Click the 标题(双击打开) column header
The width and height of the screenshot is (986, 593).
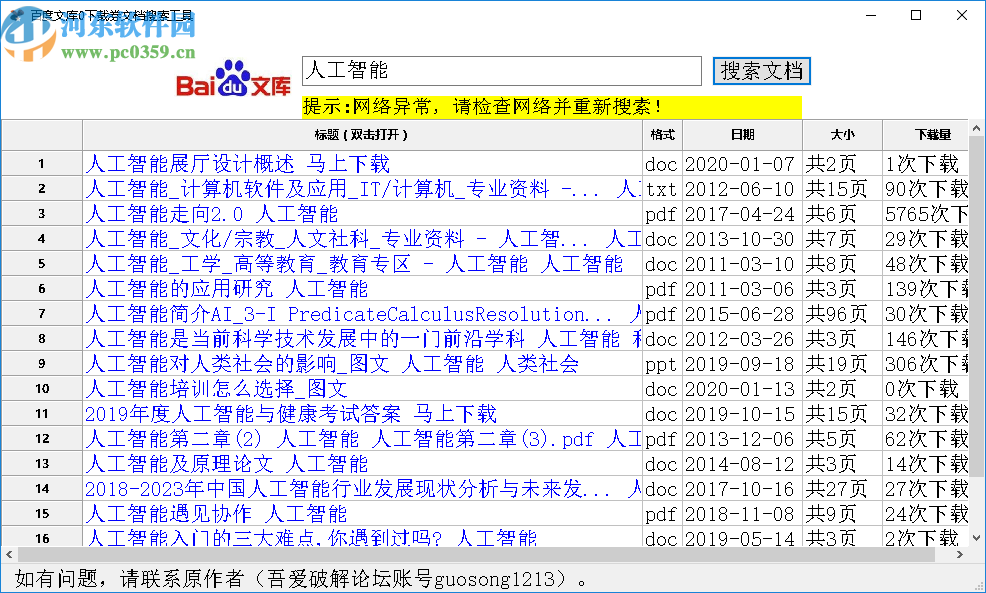coord(362,135)
